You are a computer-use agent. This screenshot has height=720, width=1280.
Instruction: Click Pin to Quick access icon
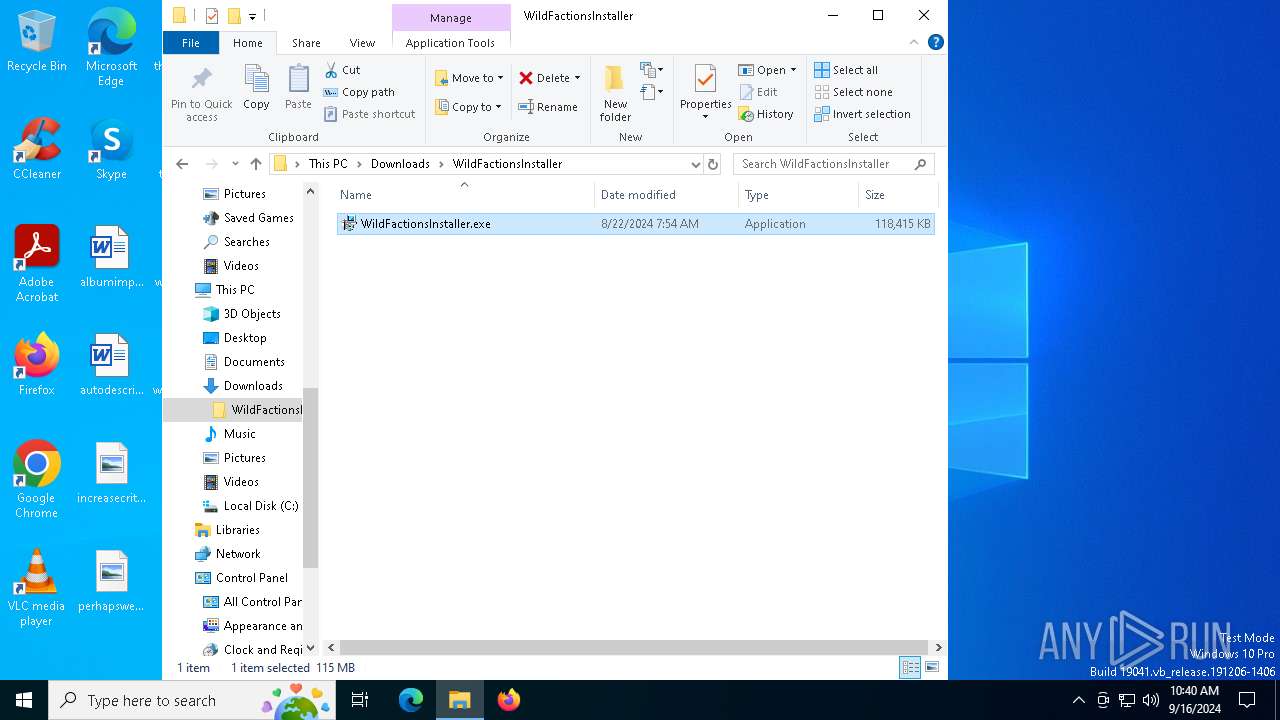point(201,94)
